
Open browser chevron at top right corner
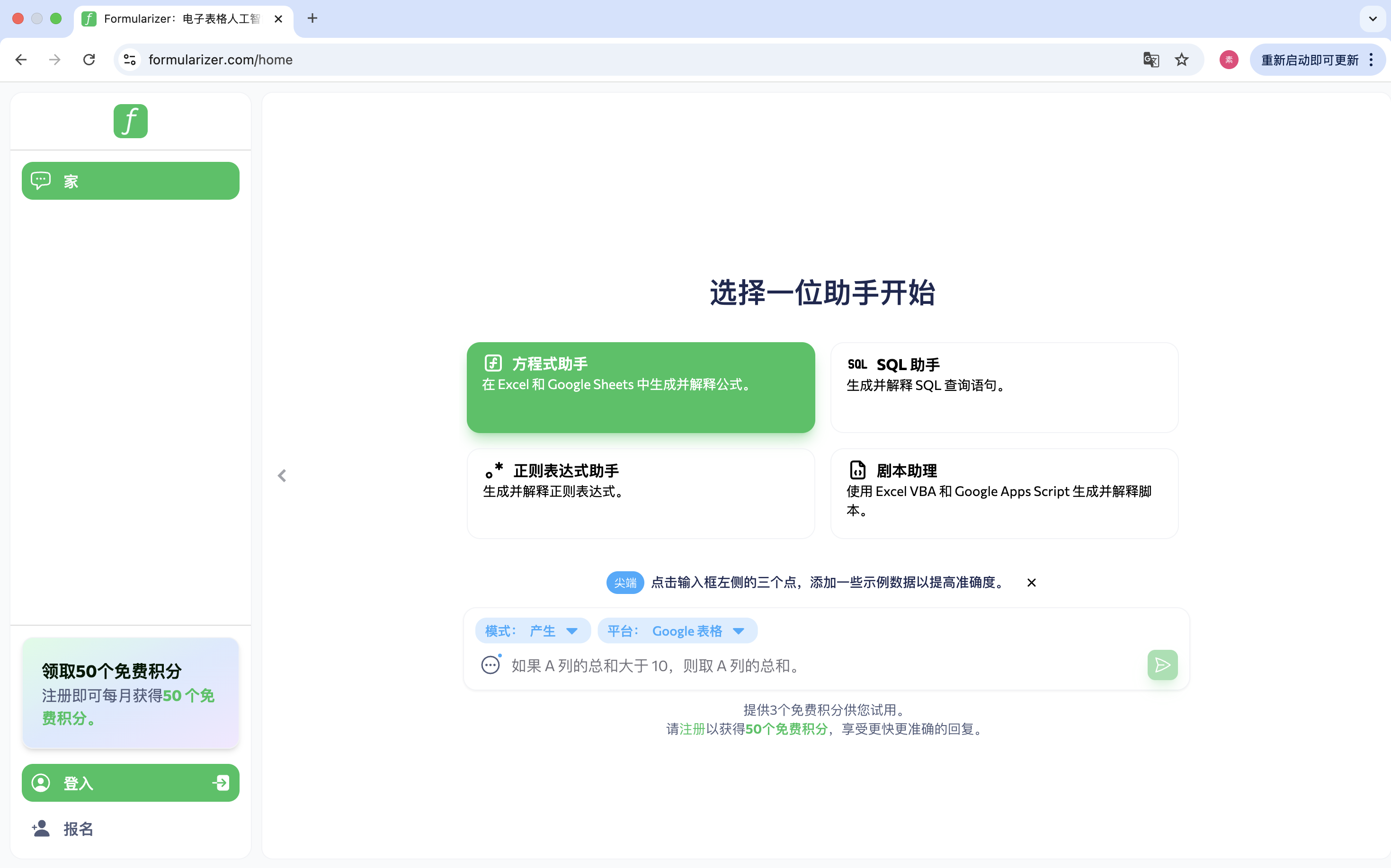click(x=1373, y=18)
